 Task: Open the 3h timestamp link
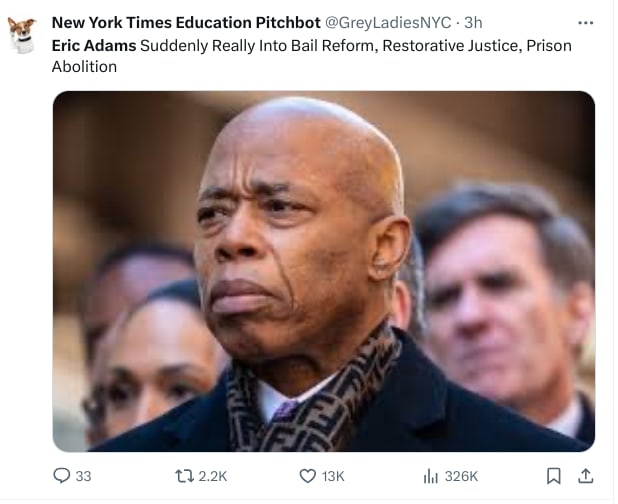[473, 23]
